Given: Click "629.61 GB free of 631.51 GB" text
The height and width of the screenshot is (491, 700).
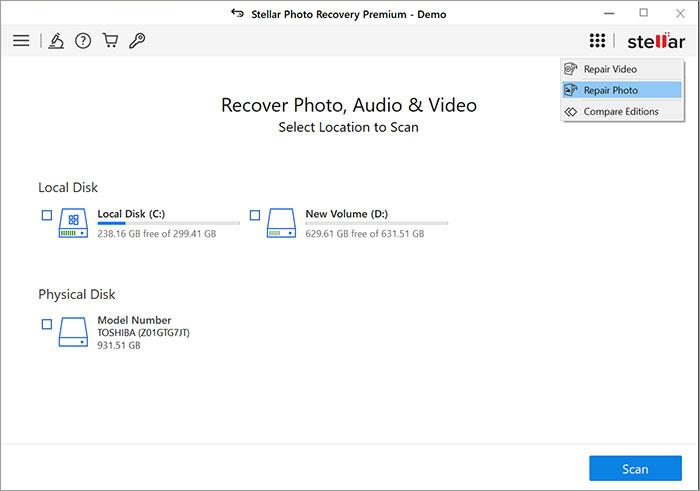Looking at the screenshot, I should pos(365,233).
